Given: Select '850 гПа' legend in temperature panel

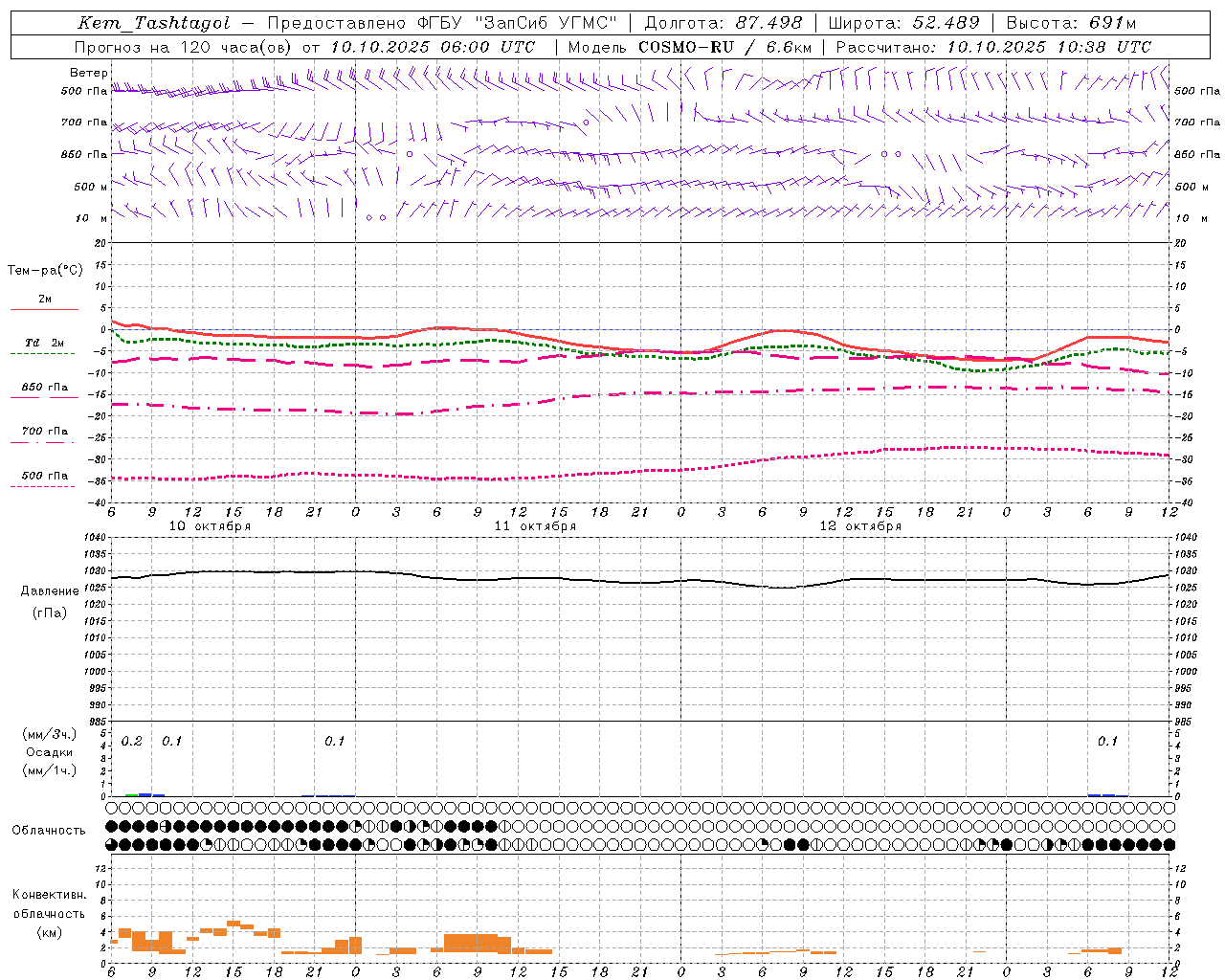Looking at the screenshot, I should tap(45, 388).
